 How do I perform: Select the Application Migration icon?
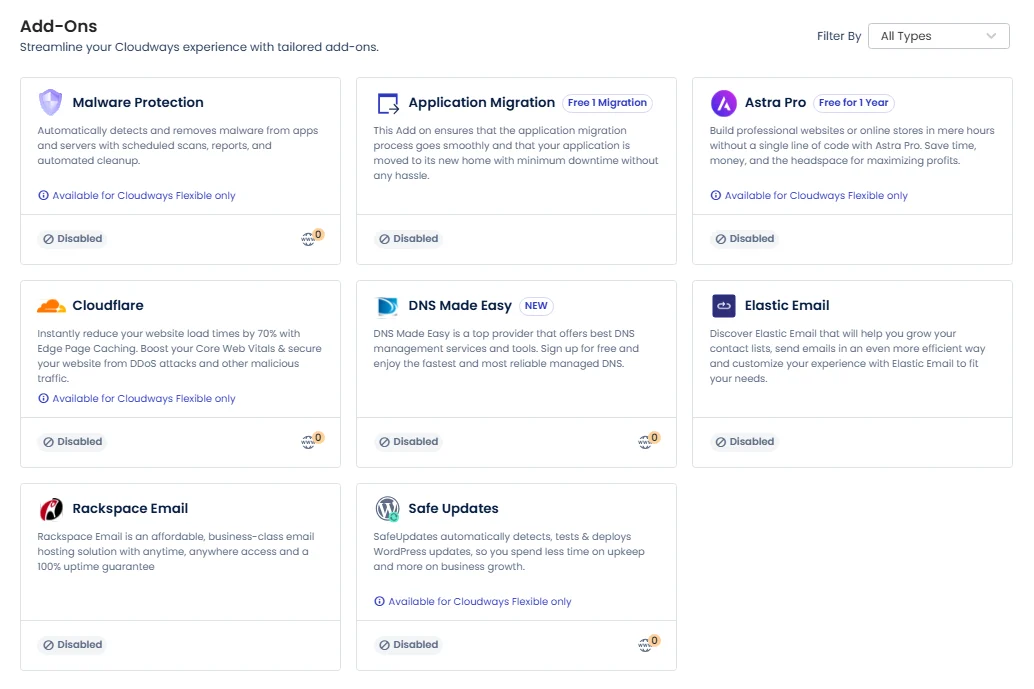click(x=387, y=102)
